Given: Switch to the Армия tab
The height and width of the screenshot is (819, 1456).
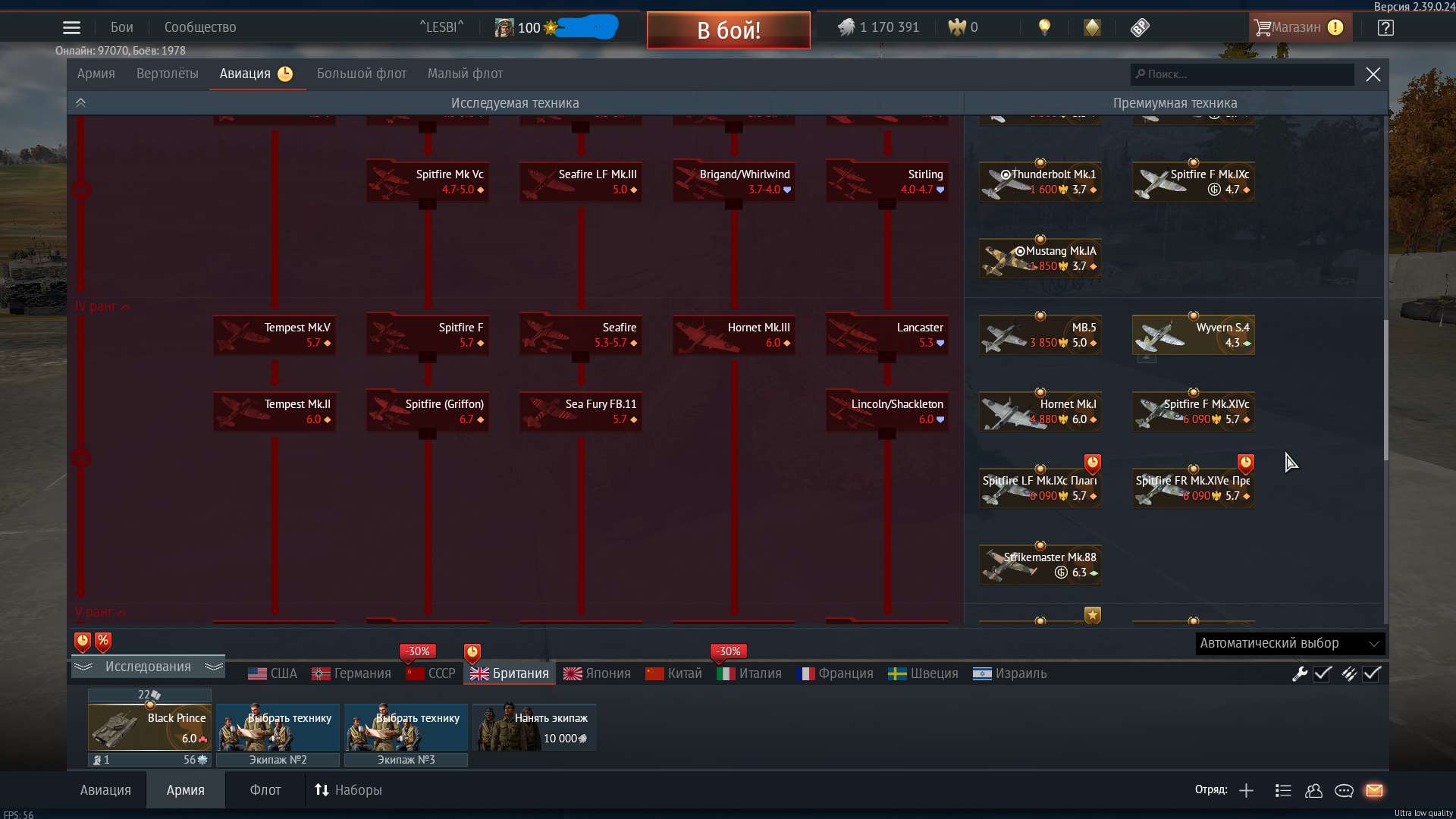Looking at the screenshot, I should click(96, 74).
